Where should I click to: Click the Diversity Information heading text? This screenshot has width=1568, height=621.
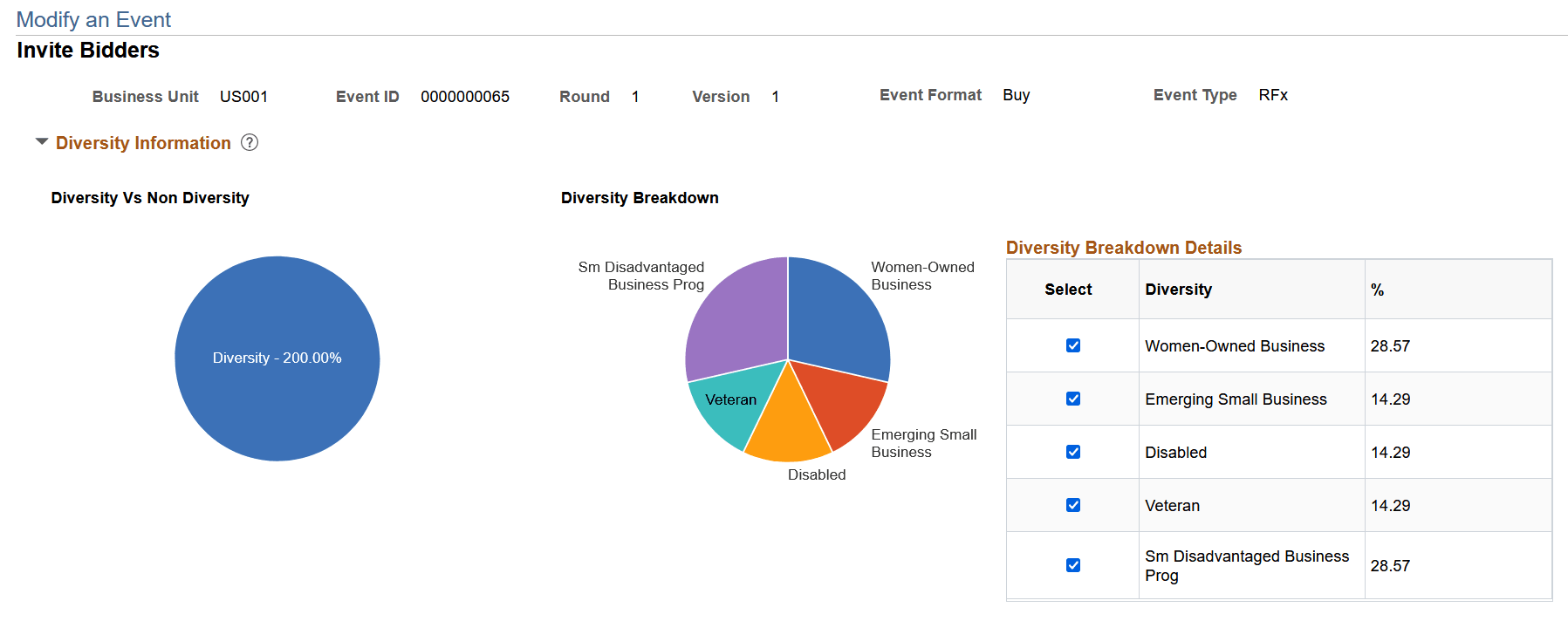tap(143, 143)
